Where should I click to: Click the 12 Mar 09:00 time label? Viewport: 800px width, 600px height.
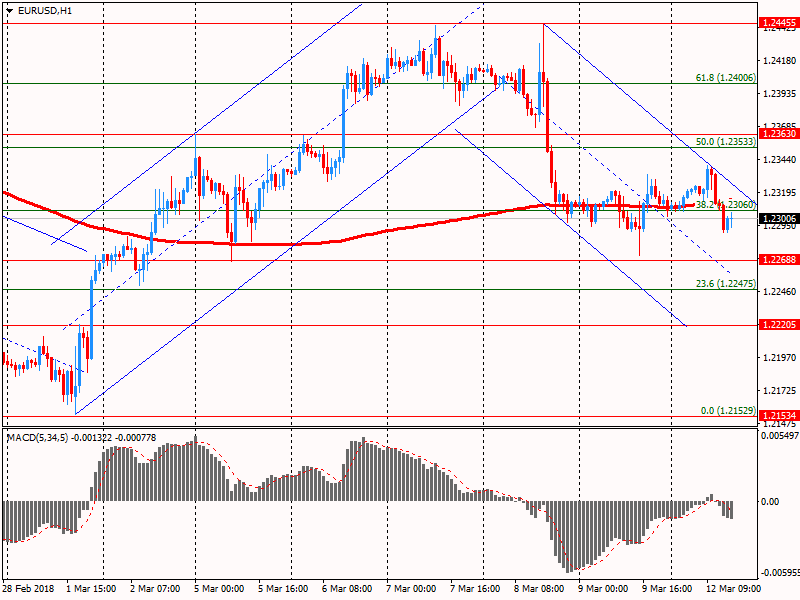[x=733, y=588]
